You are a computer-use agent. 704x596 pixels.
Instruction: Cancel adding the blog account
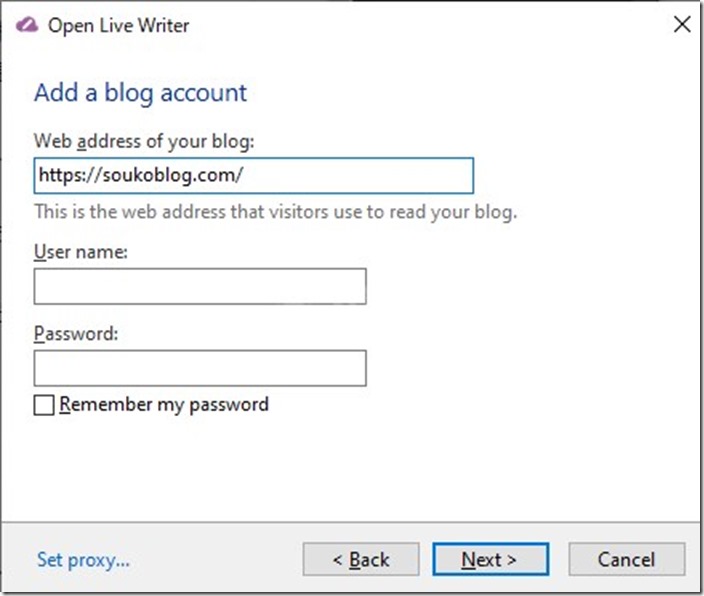[627, 559]
